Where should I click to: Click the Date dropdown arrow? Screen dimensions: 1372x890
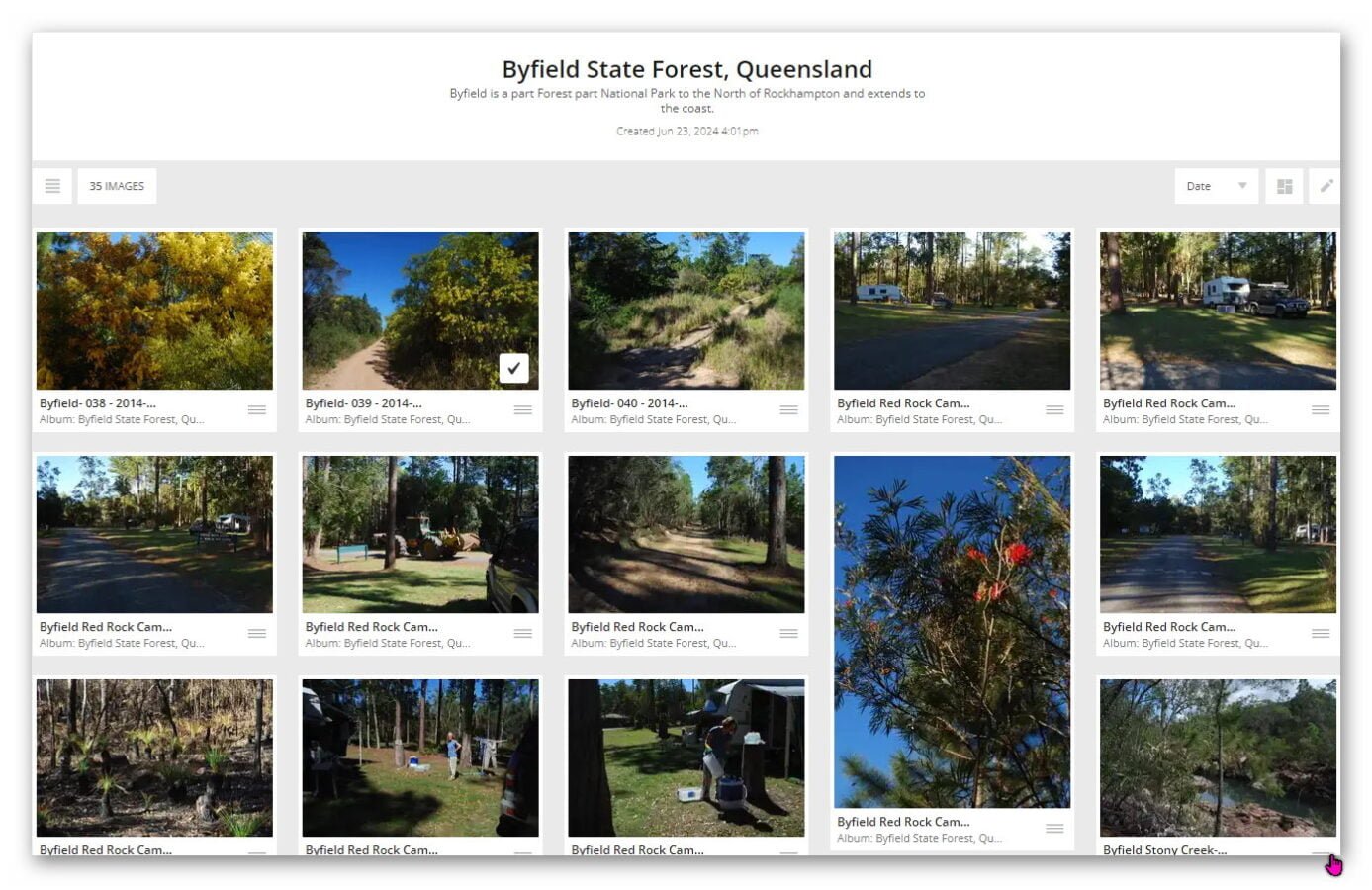point(1242,186)
